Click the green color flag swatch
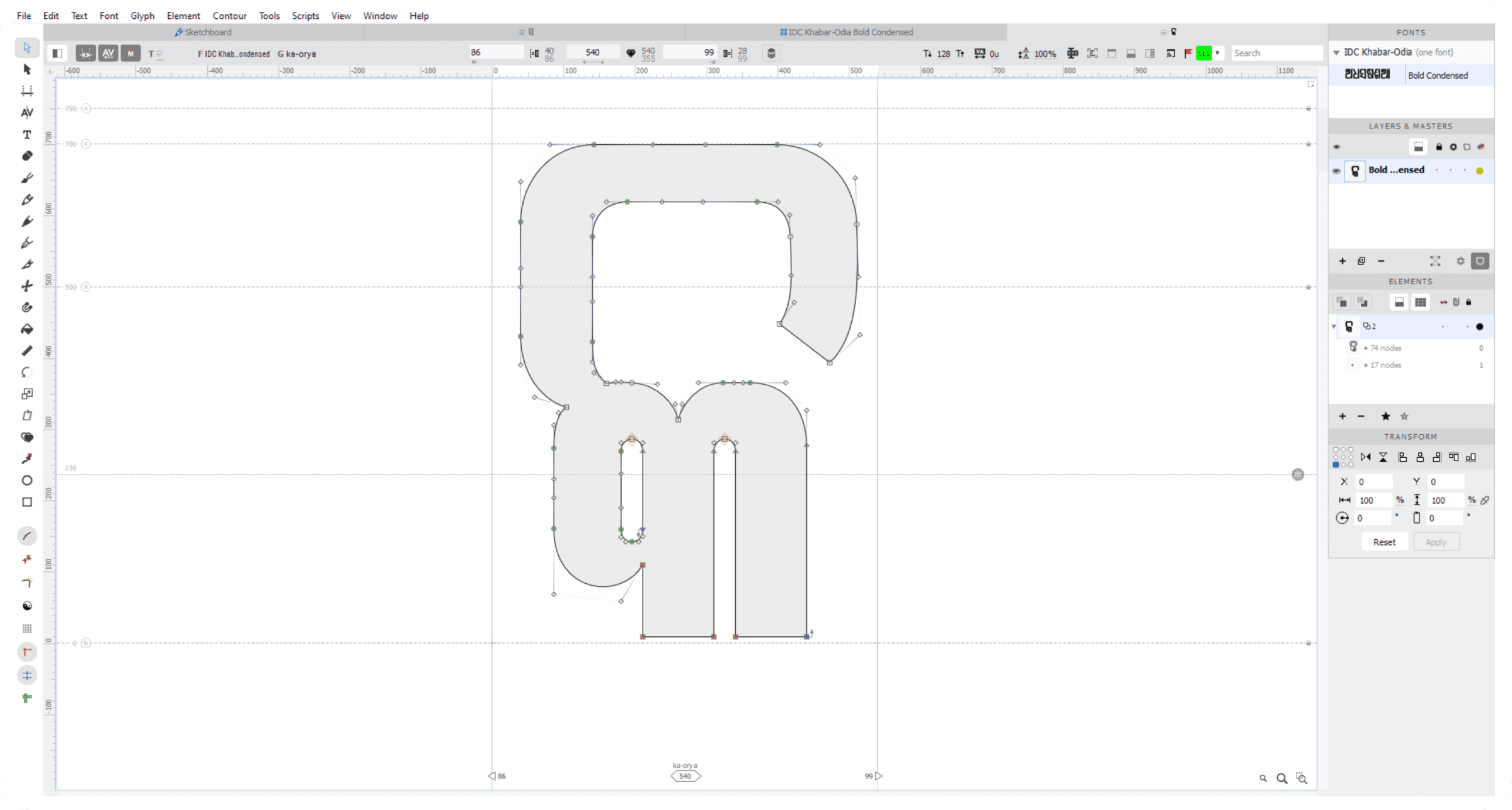This screenshot has height=810, width=1512. tap(1204, 54)
